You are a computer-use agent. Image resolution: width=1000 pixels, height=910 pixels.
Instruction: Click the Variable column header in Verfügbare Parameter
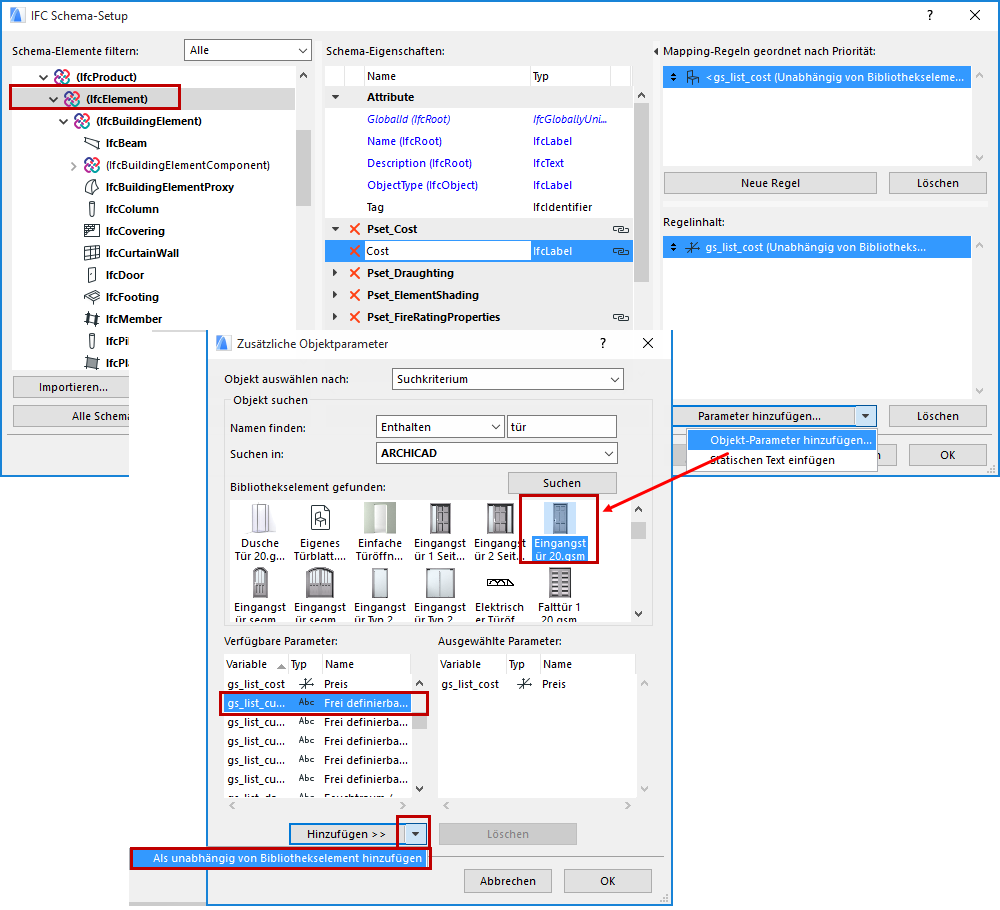(256, 664)
